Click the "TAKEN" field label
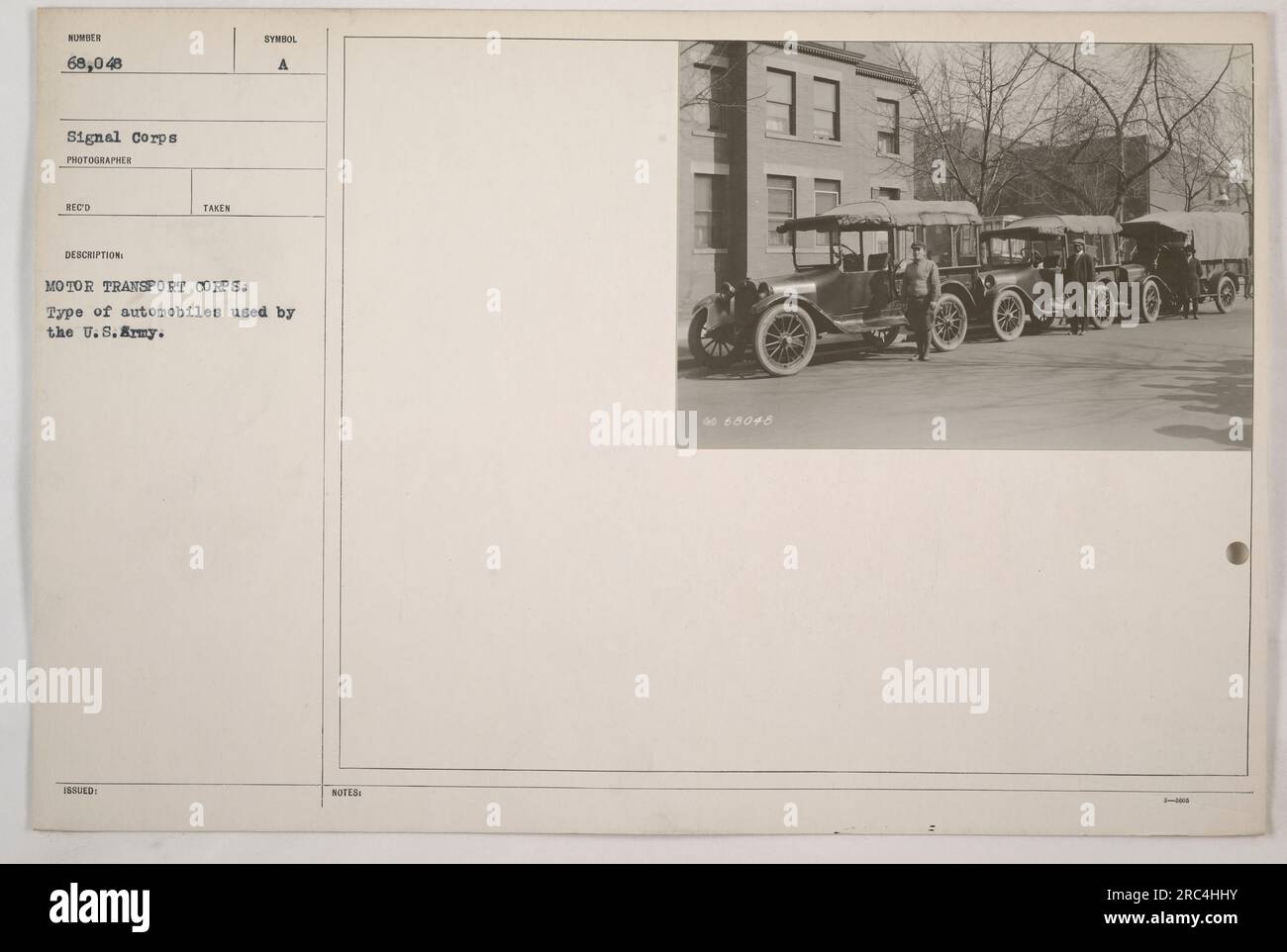The width and height of the screenshot is (1287, 952). tap(216, 208)
